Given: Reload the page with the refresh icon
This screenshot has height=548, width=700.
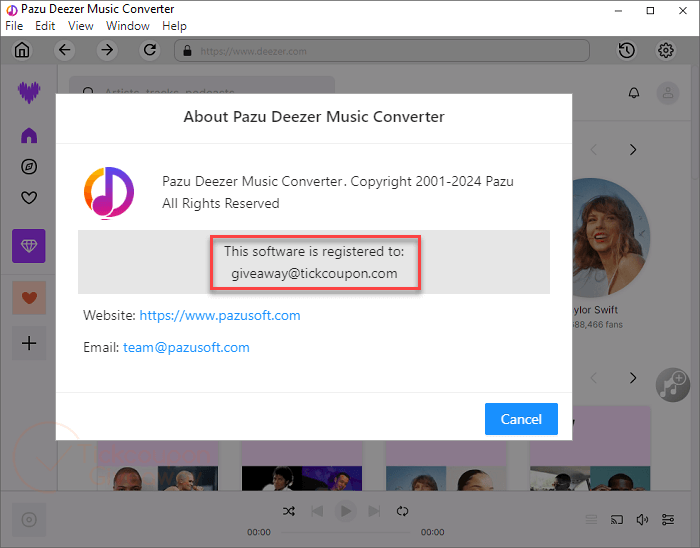Looking at the screenshot, I should coord(150,50).
